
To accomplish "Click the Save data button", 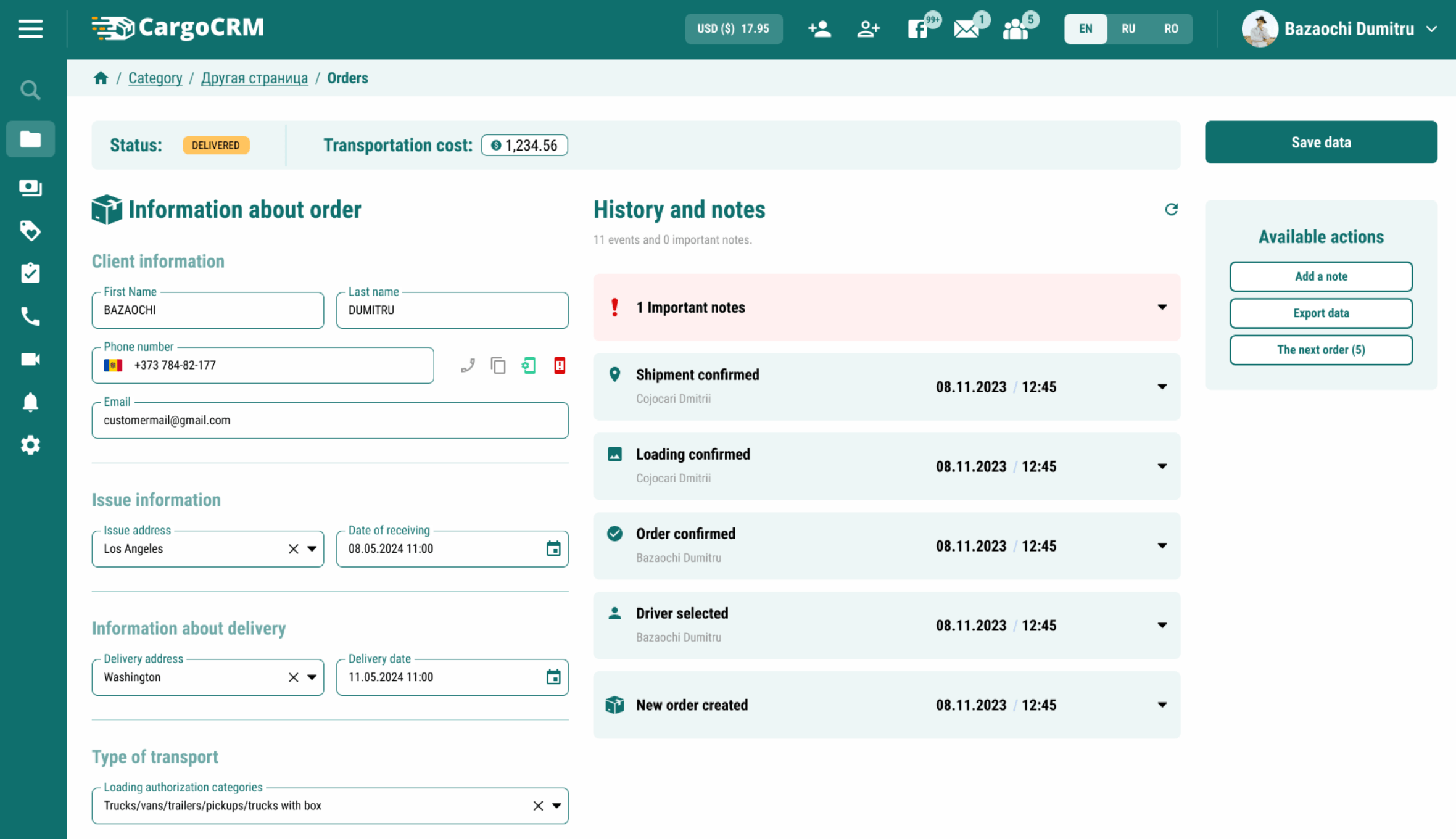I will click(1321, 142).
